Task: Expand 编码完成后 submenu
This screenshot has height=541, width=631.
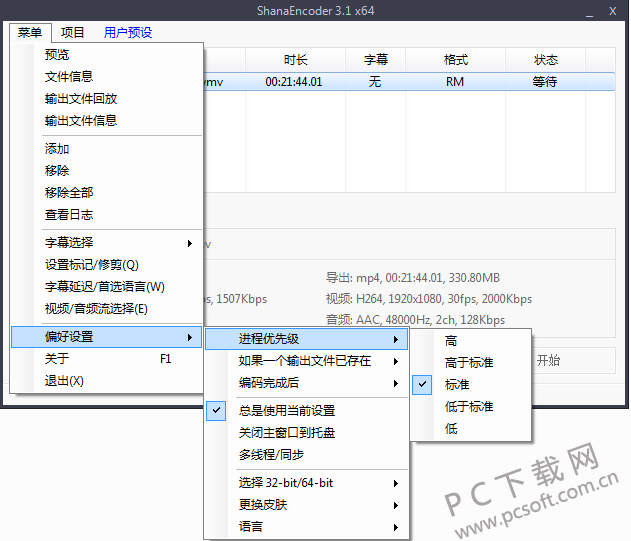Action: click(x=307, y=383)
